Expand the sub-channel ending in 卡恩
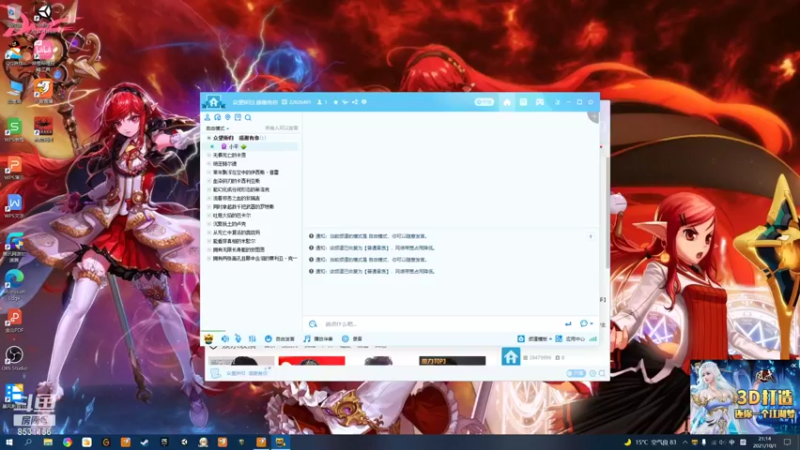The height and width of the screenshot is (450, 800). tap(209, 155)
